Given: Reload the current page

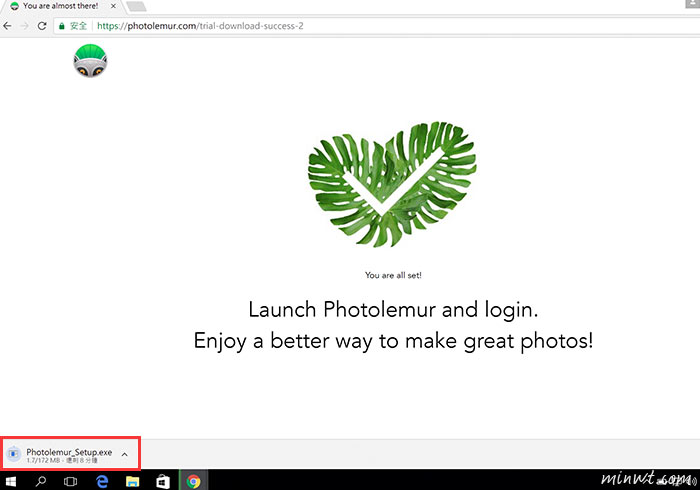Looking at the screenshot, I should click(42, 26).
